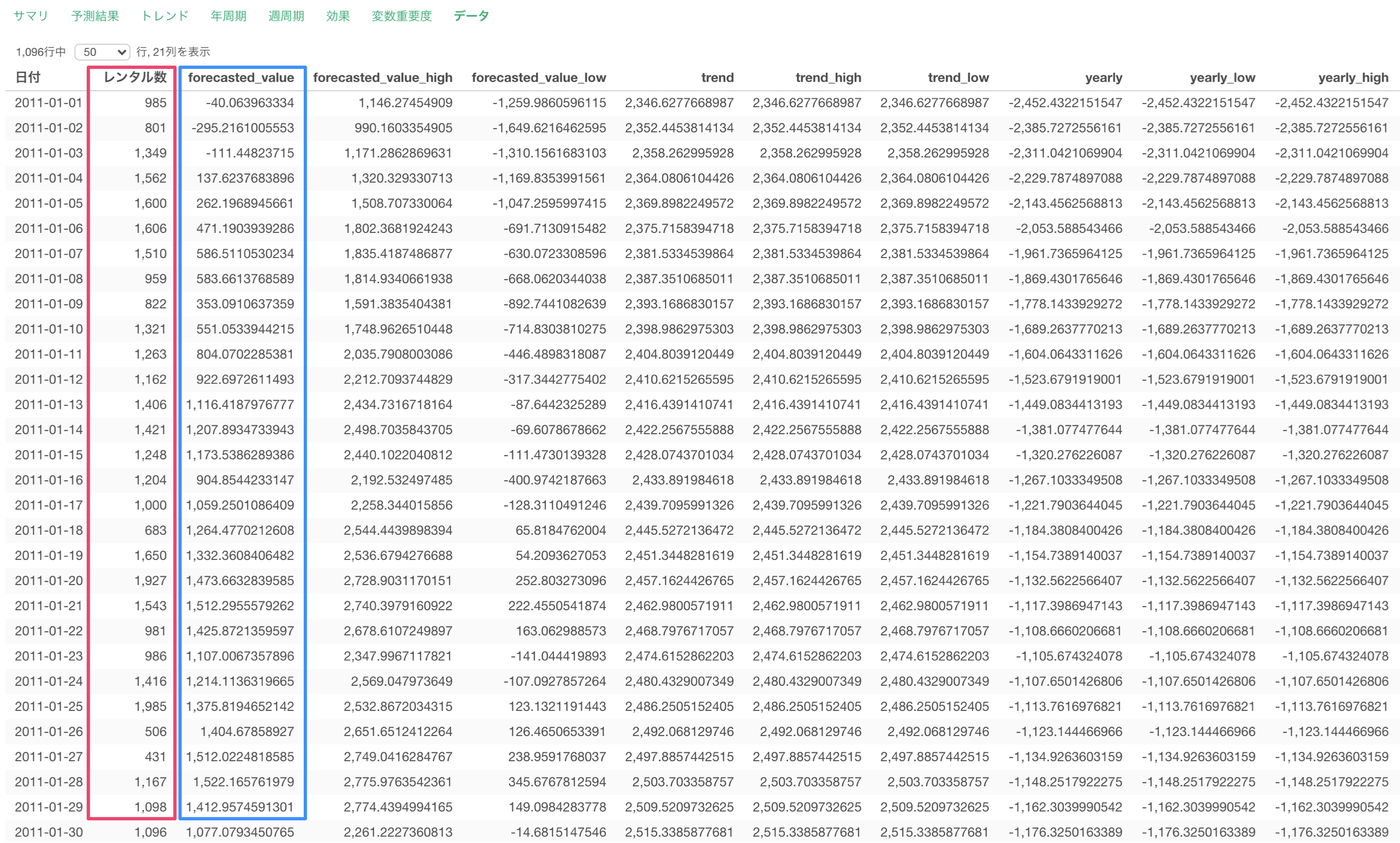Image resolution: width=1400 pixels, height=843 pixels.
Task: Click forecast high cell 1,508.707330064
Action: [x=402, y=203]
